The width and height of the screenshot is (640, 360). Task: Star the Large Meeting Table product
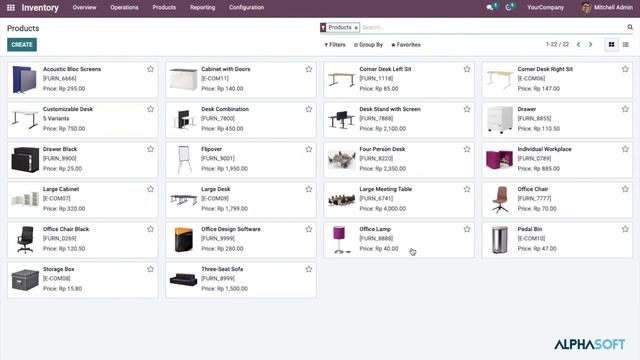click(x=467, y=189)
